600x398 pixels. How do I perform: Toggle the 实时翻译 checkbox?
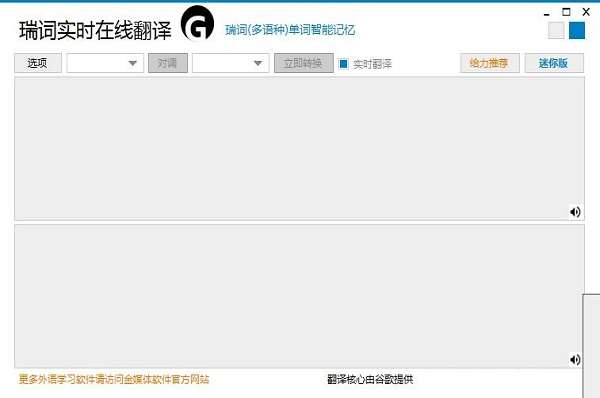[x=344, y=64]
